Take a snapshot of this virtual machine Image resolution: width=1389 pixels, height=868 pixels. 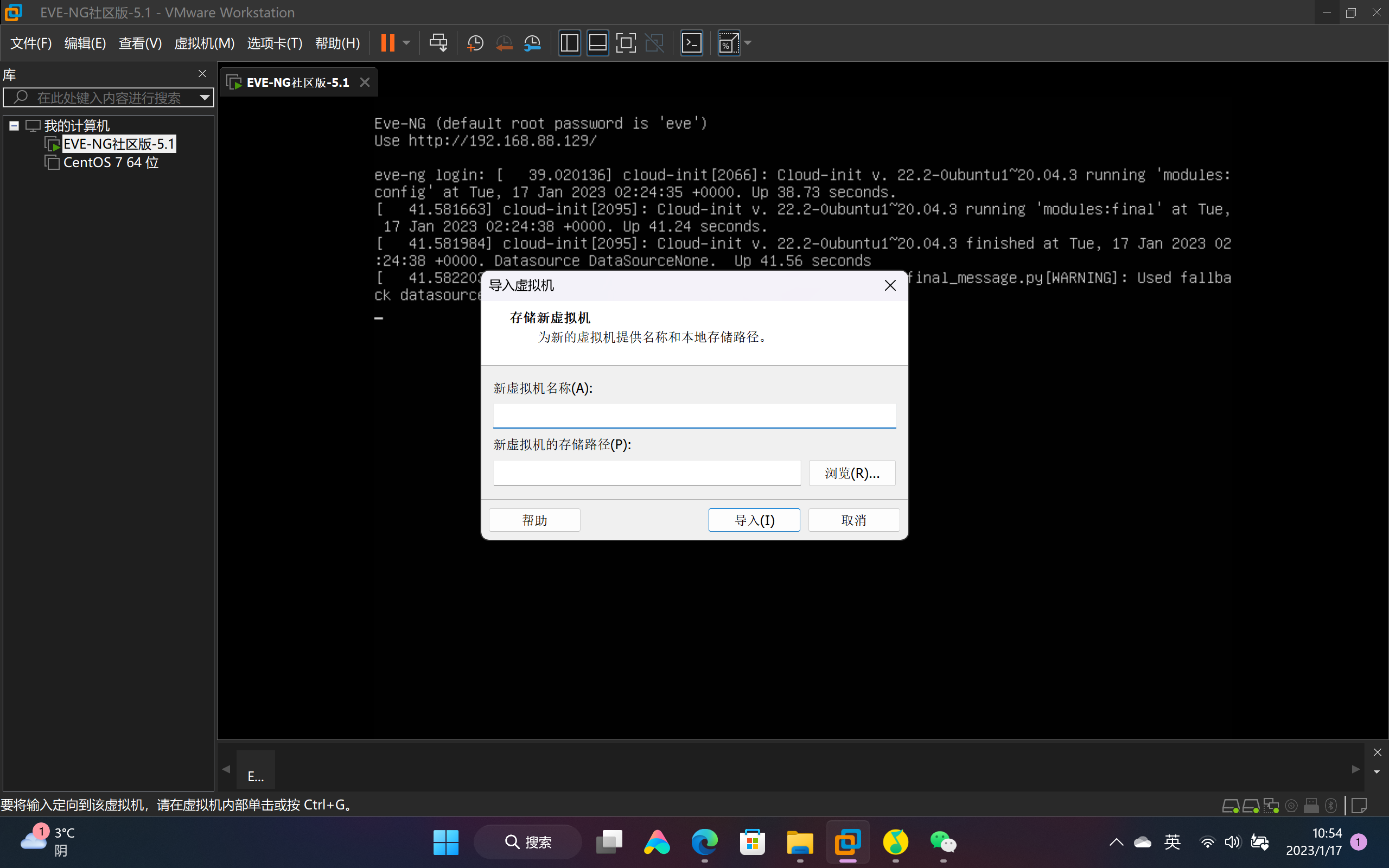475,43
